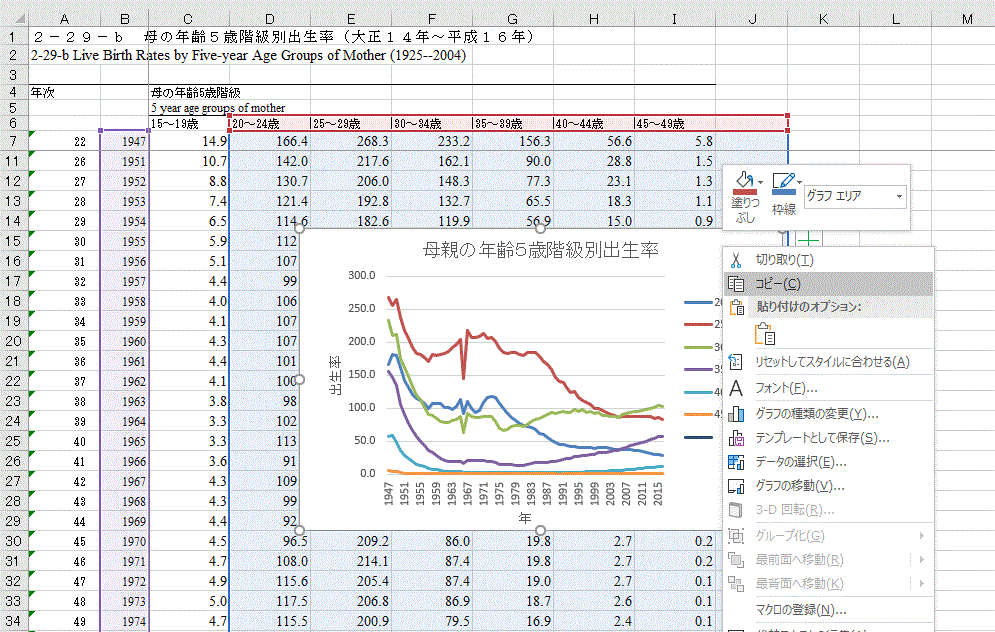995x632 pixels.
Task: Choose コピー(C) from the context menu
Action: point(829,284)
